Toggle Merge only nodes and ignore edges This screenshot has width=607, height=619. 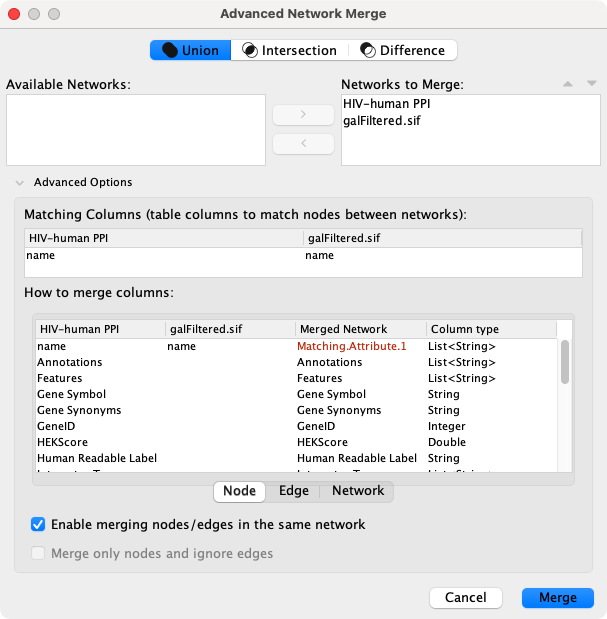pos(39,553)
